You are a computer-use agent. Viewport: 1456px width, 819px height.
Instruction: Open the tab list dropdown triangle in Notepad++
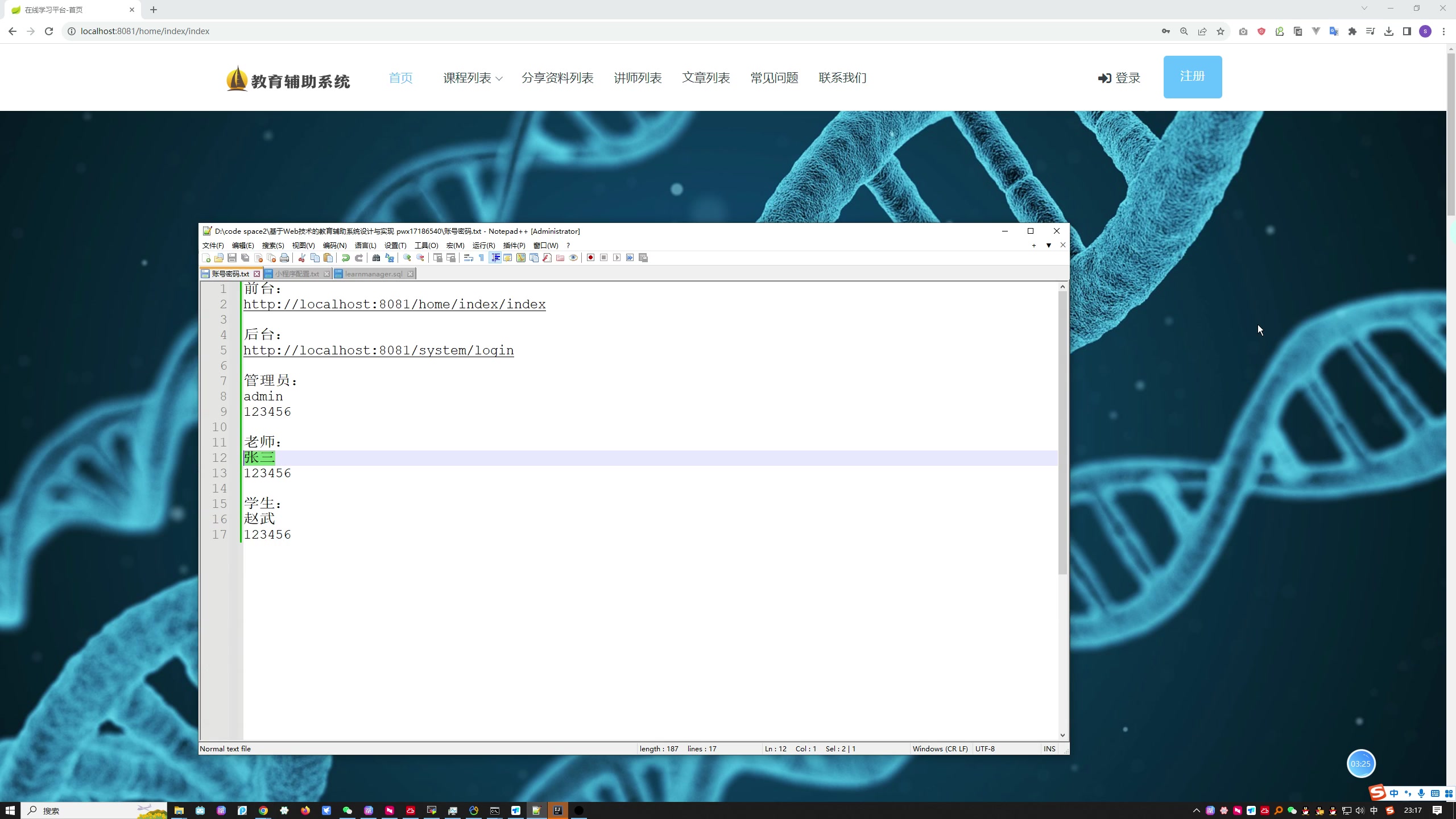point(1049,246)
